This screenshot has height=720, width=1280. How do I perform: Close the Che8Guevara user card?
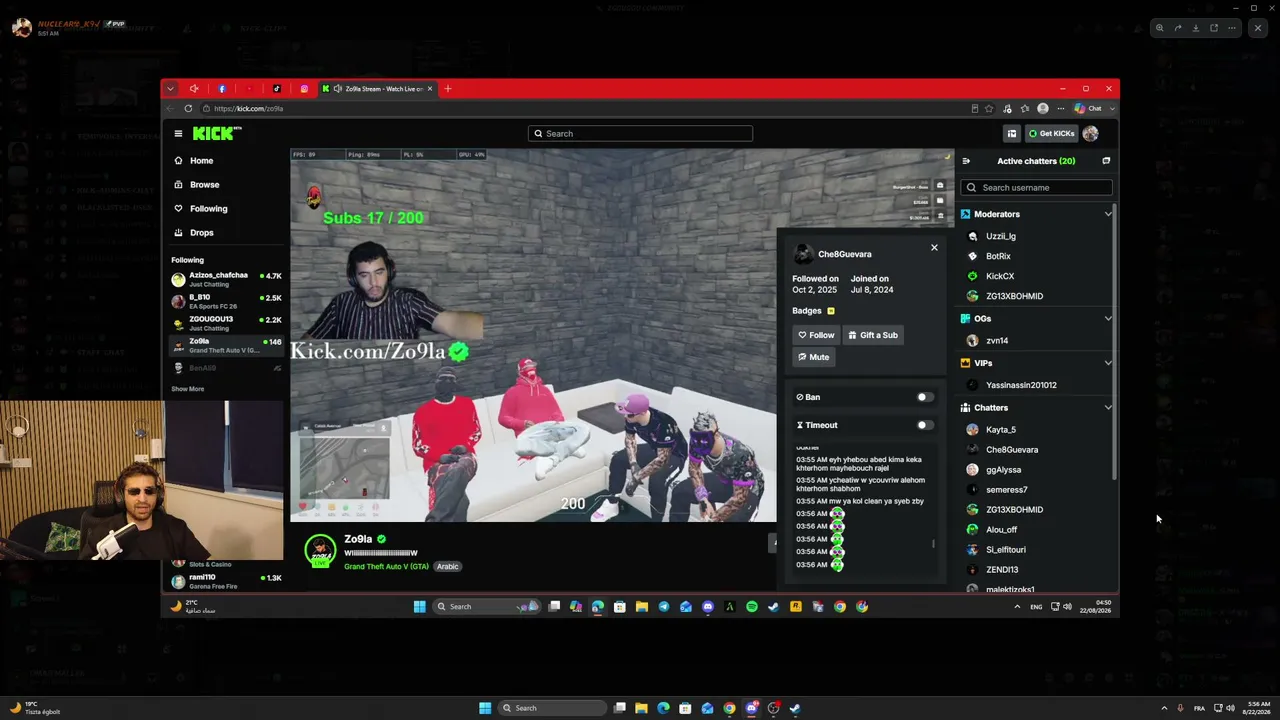[934, 247]
